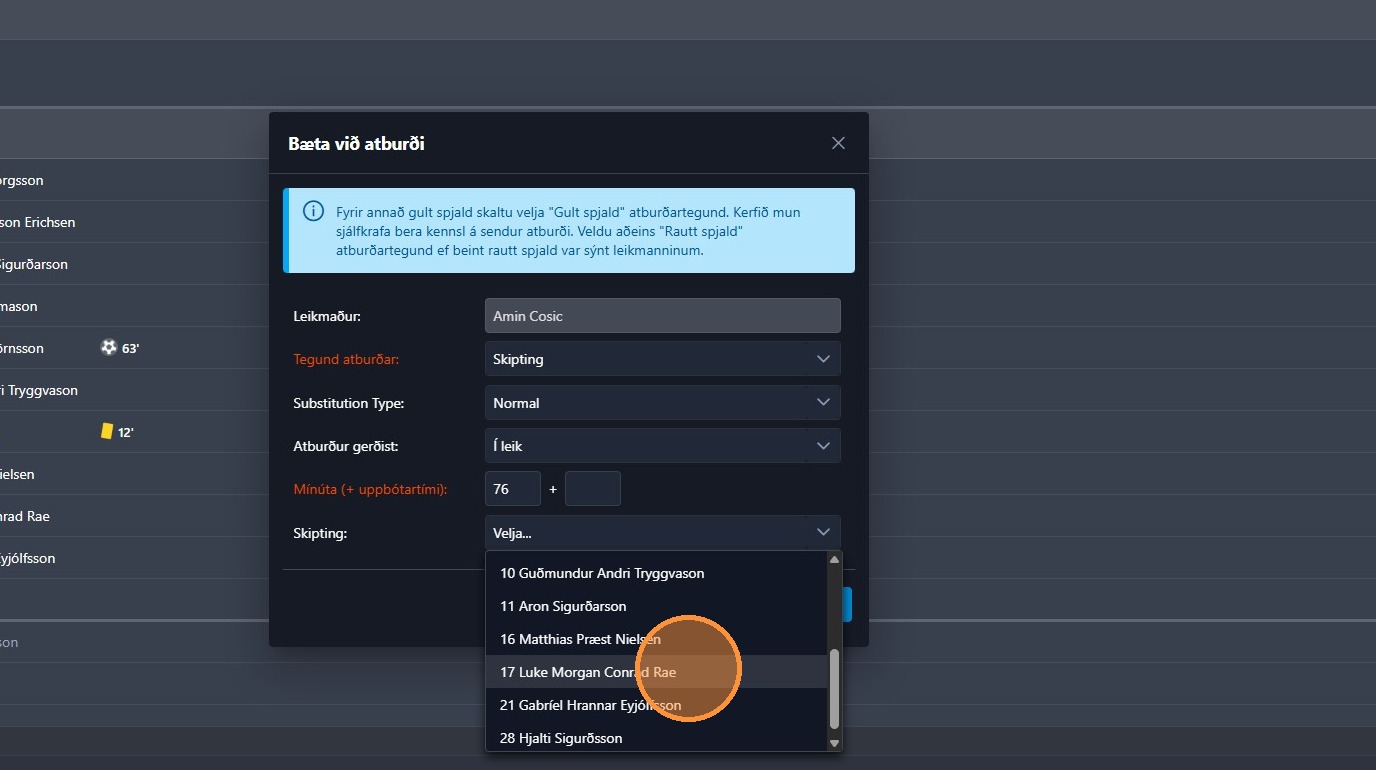Click the Leikmaður label
The width and height of the screenshot is (1376, 770).
point(327,316)
